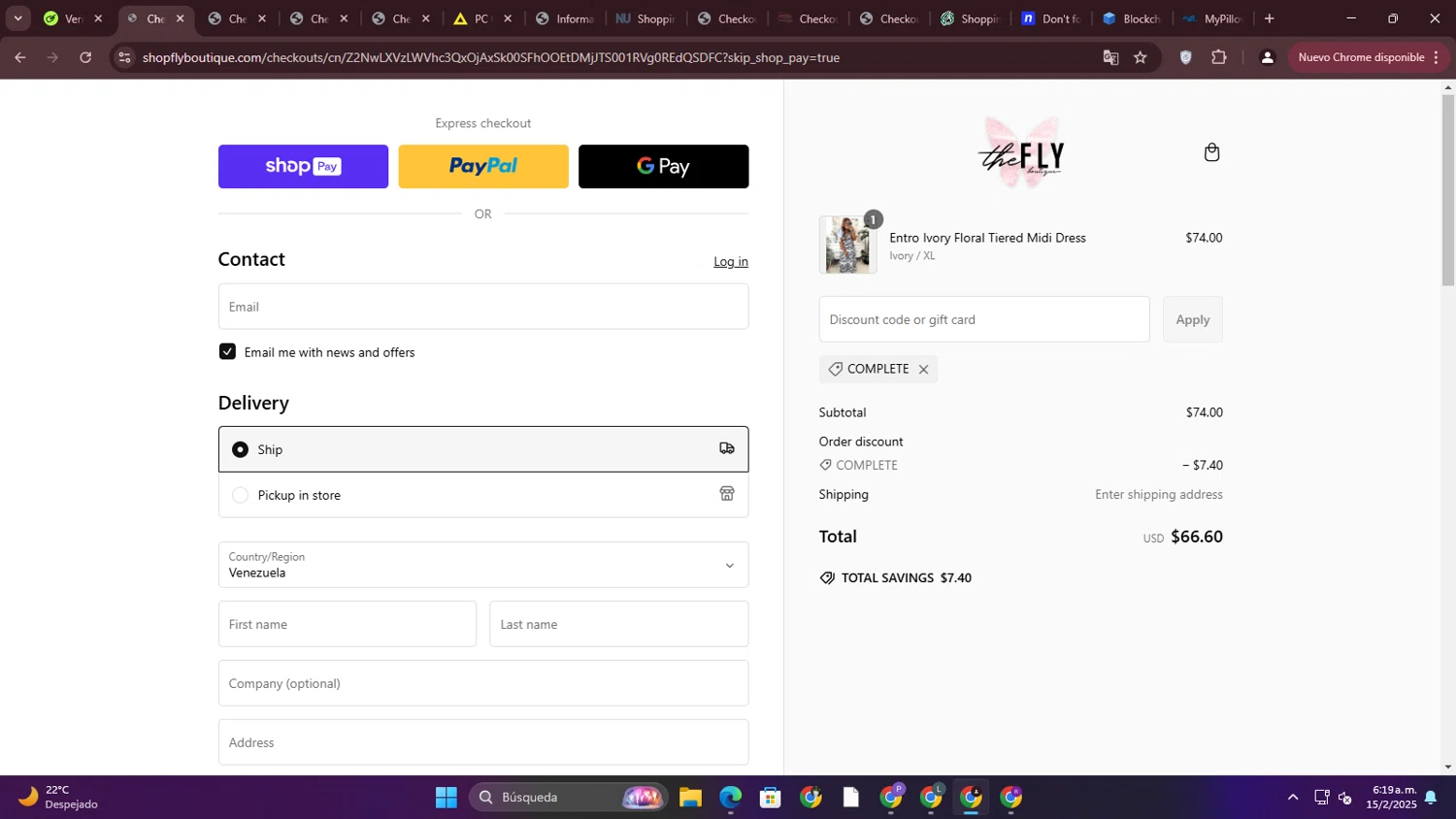The image size is (1456, 819).
Task: Open File Explorer from taskbar
Action: coord(690,798)
